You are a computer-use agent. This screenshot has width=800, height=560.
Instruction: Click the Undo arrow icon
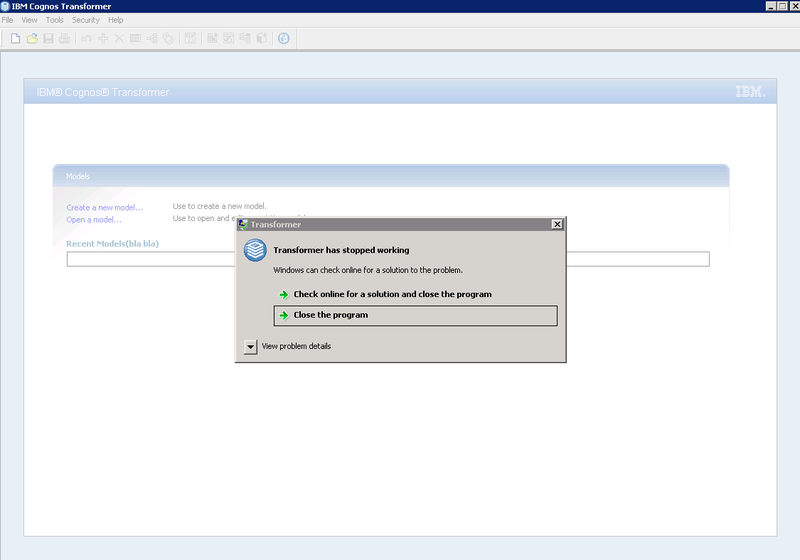[x=87, y=39]
